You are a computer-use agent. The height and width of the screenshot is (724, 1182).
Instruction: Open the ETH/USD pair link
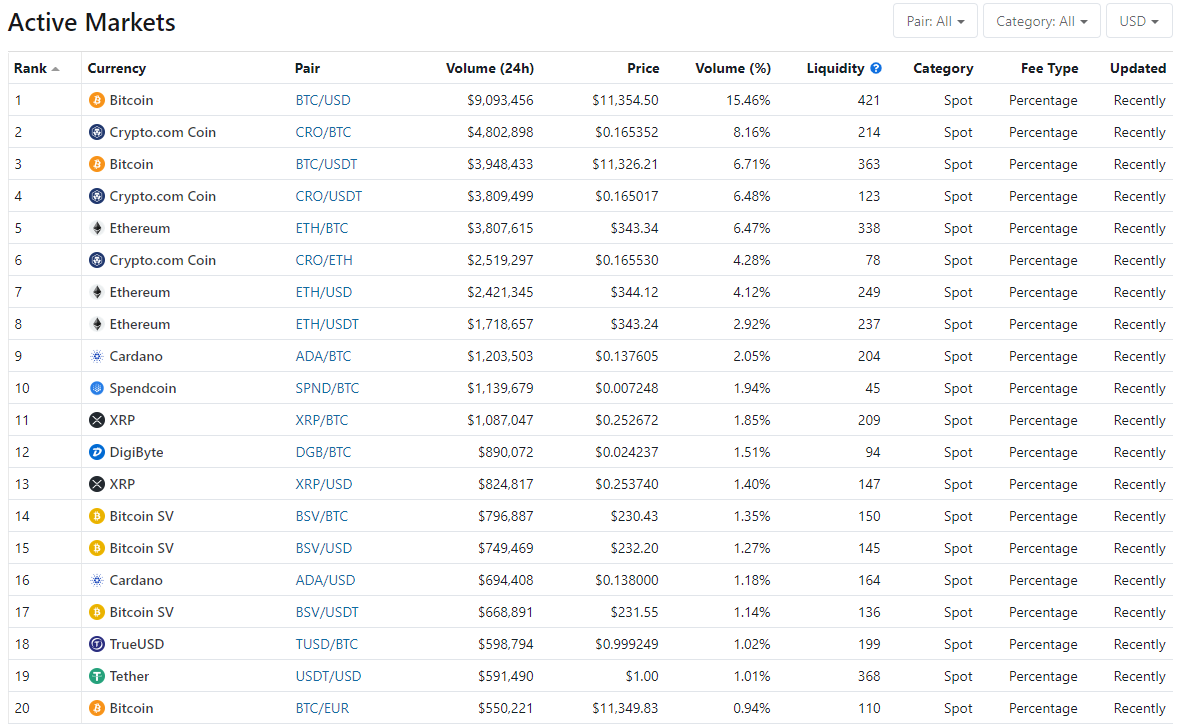coord(323,293)
